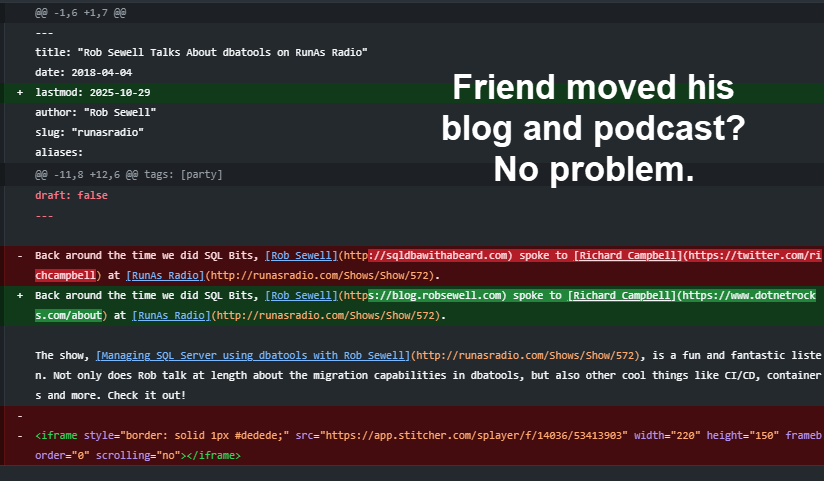Image resolution: width=824 pixels, height=481 pixels.
Task: Click the plus marker beside the lastmod line
Action: tap(20, 93)
